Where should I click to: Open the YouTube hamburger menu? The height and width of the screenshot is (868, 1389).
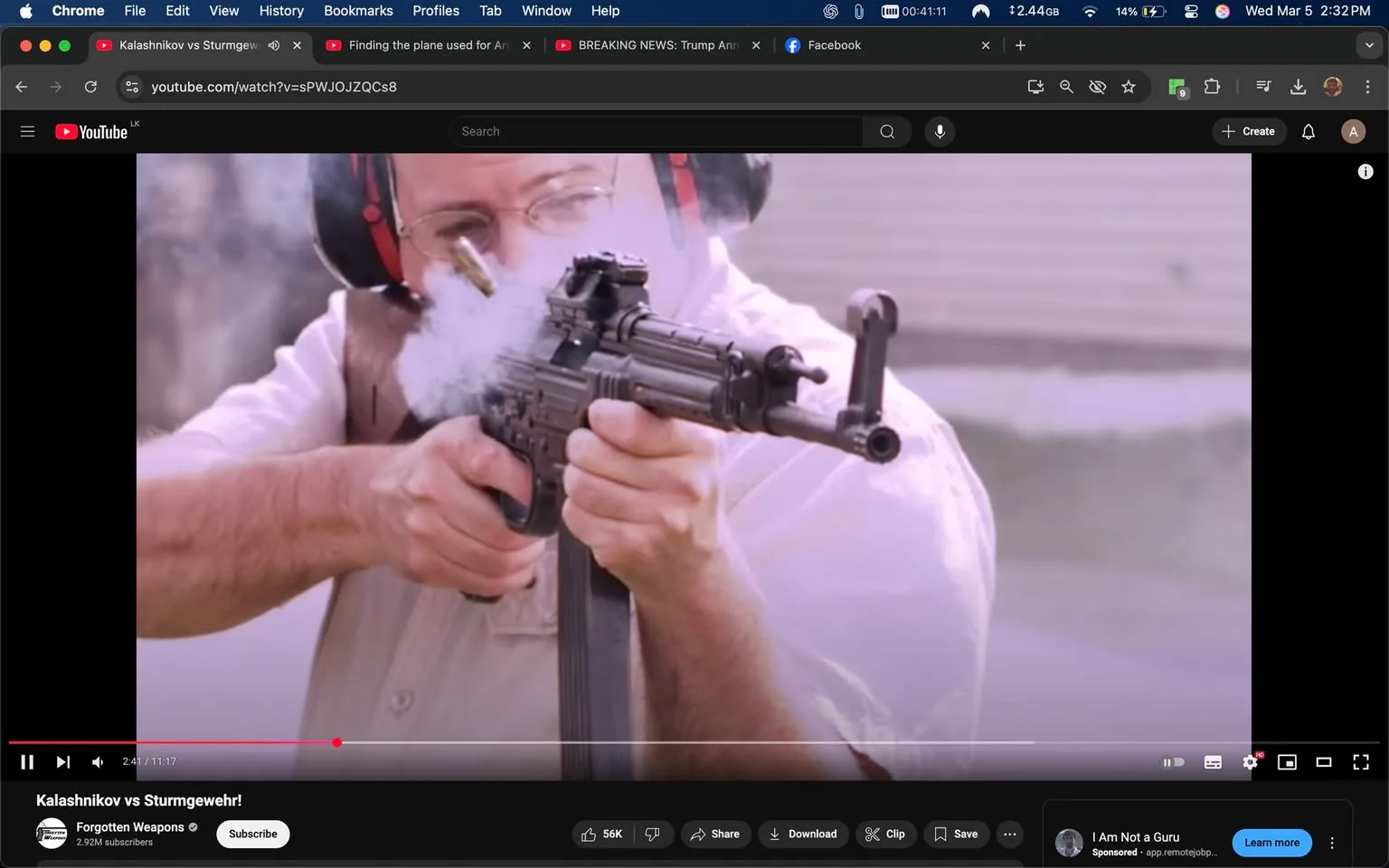tap(27, 131)
